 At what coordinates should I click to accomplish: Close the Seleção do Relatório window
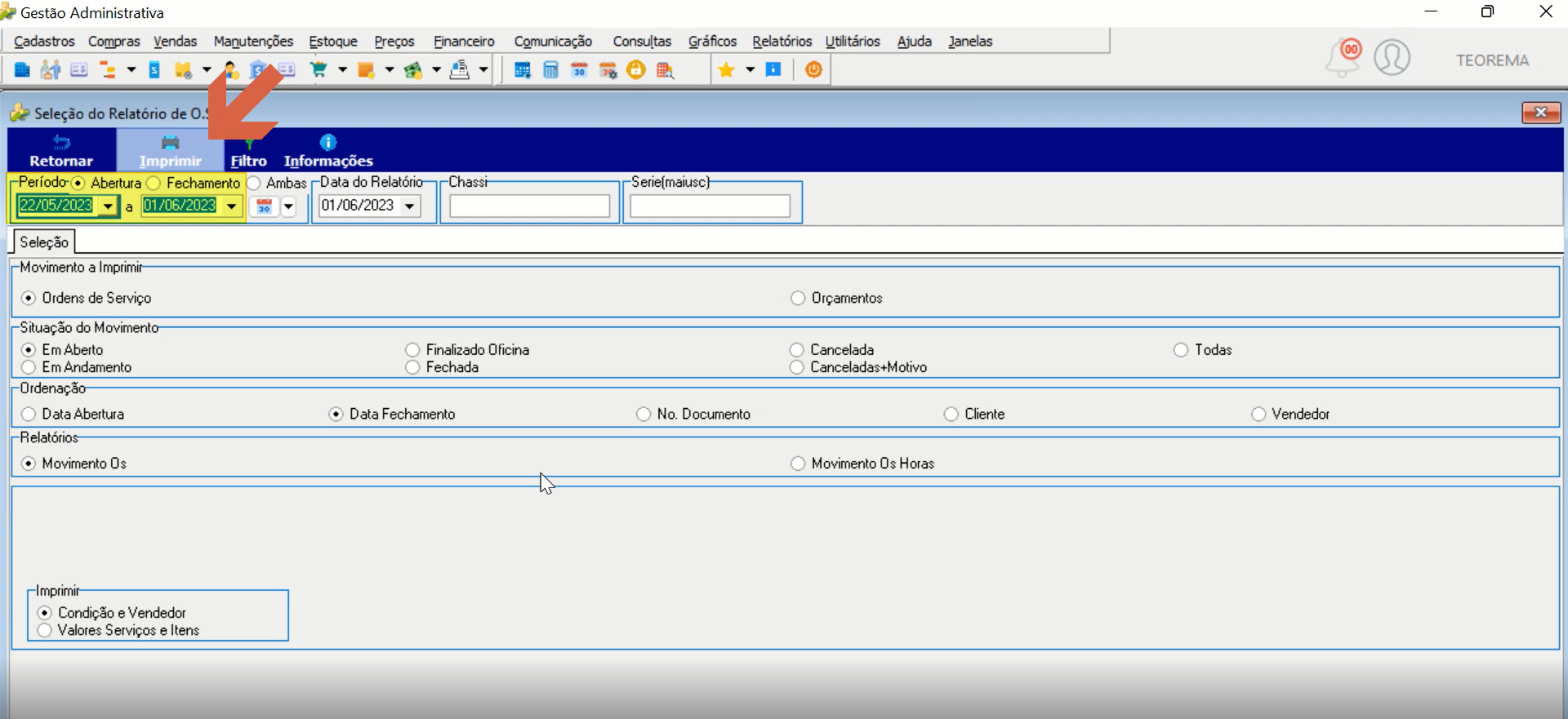[x=1541, y=113]
